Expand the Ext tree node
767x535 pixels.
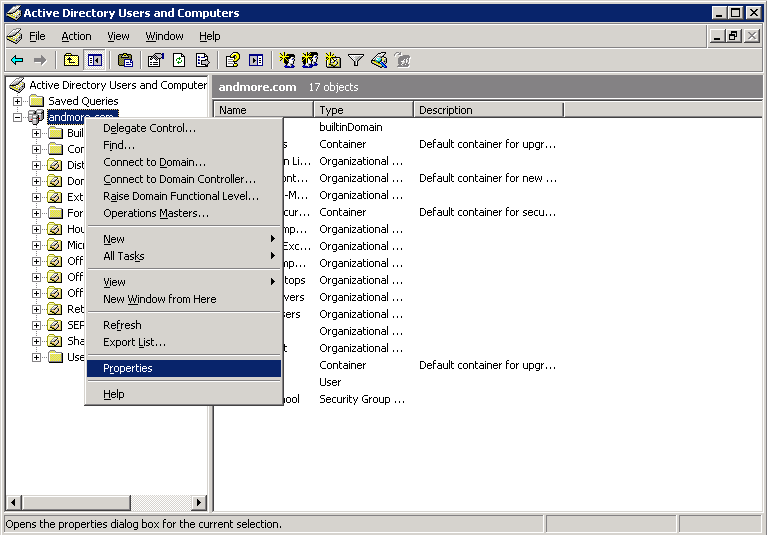[x=36, y=197]
